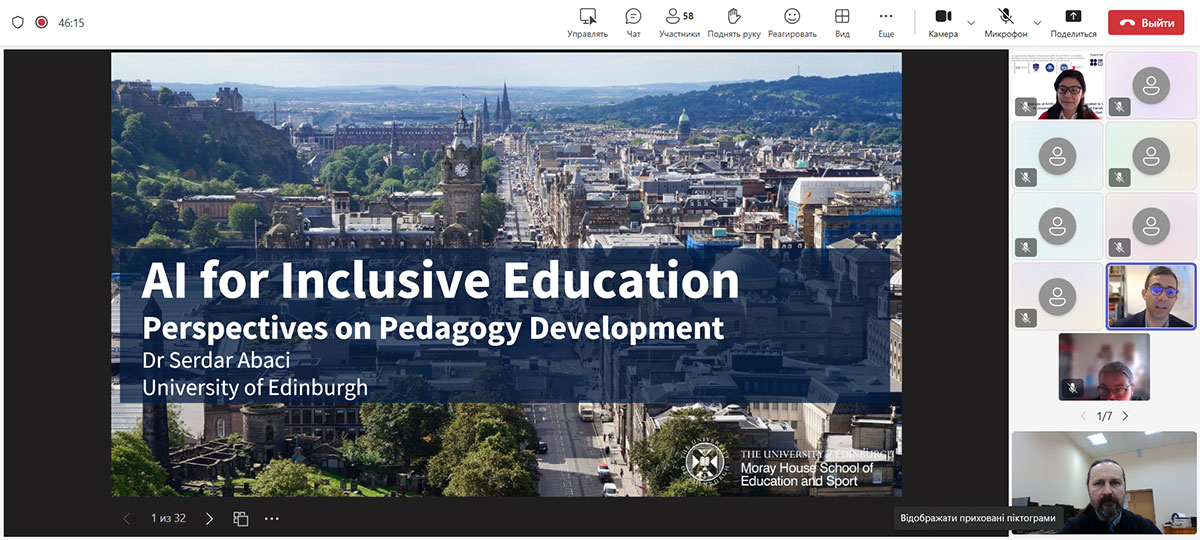Toggle the Камера camera

[x=942, y=22]
